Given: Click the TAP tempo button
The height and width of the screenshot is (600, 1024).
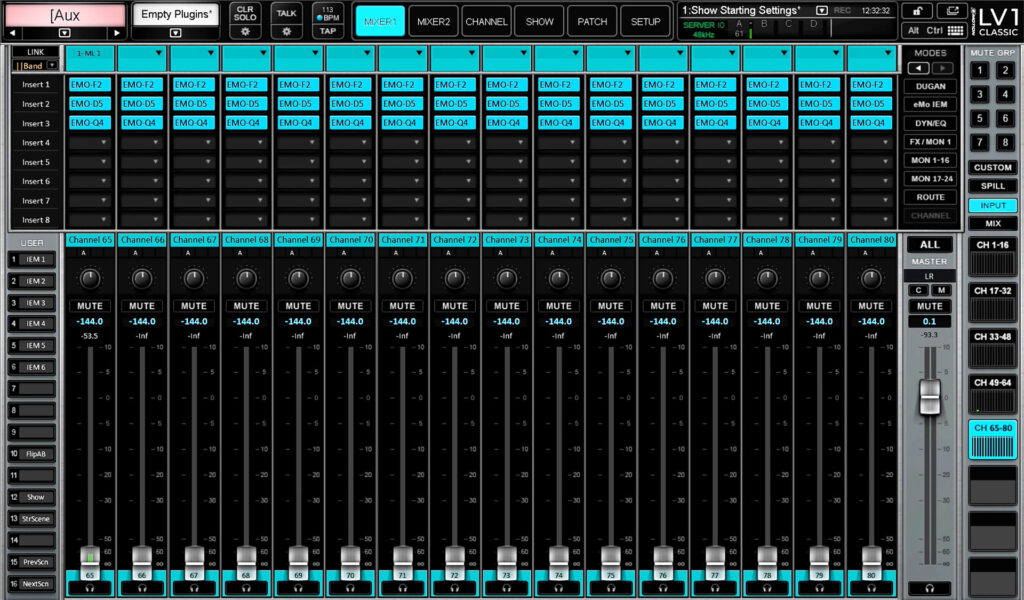Looking at the screenshot, I should coord(328,31).
